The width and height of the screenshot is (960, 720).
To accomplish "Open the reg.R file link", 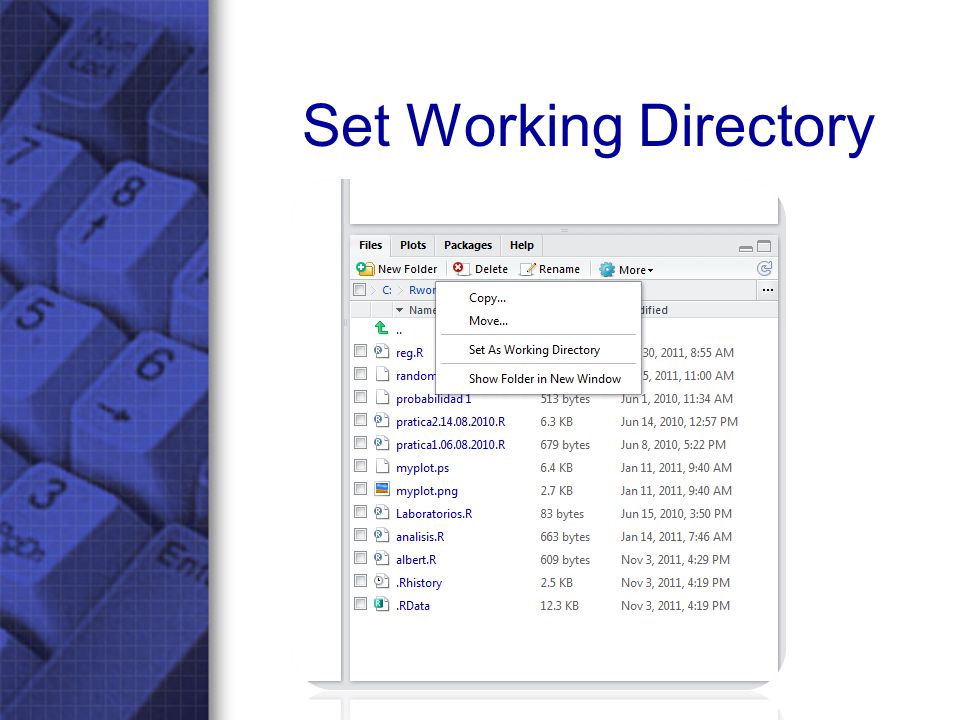I will click(x=410, y=353).
